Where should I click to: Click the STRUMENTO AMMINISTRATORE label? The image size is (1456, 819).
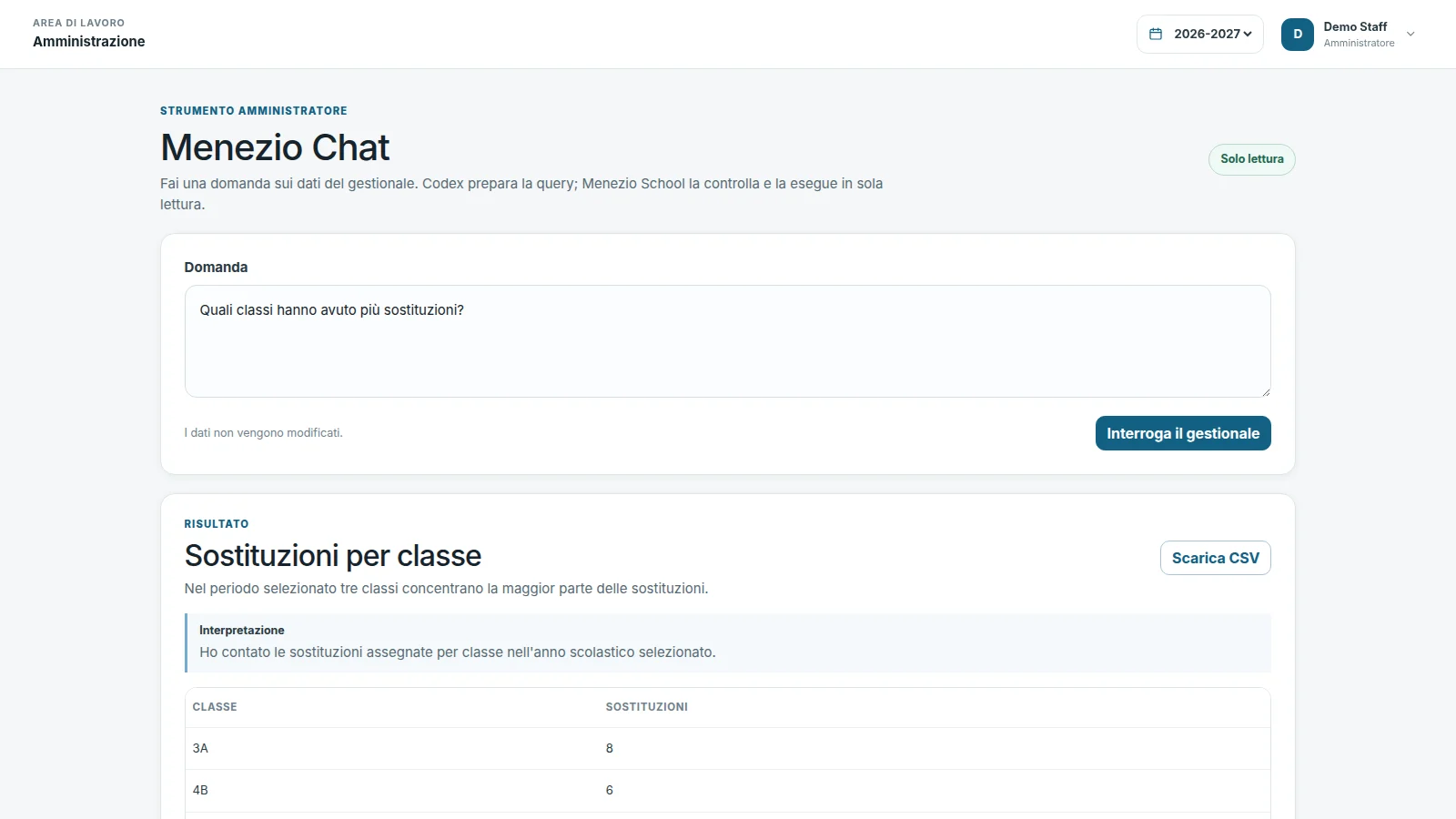[254, 111]
